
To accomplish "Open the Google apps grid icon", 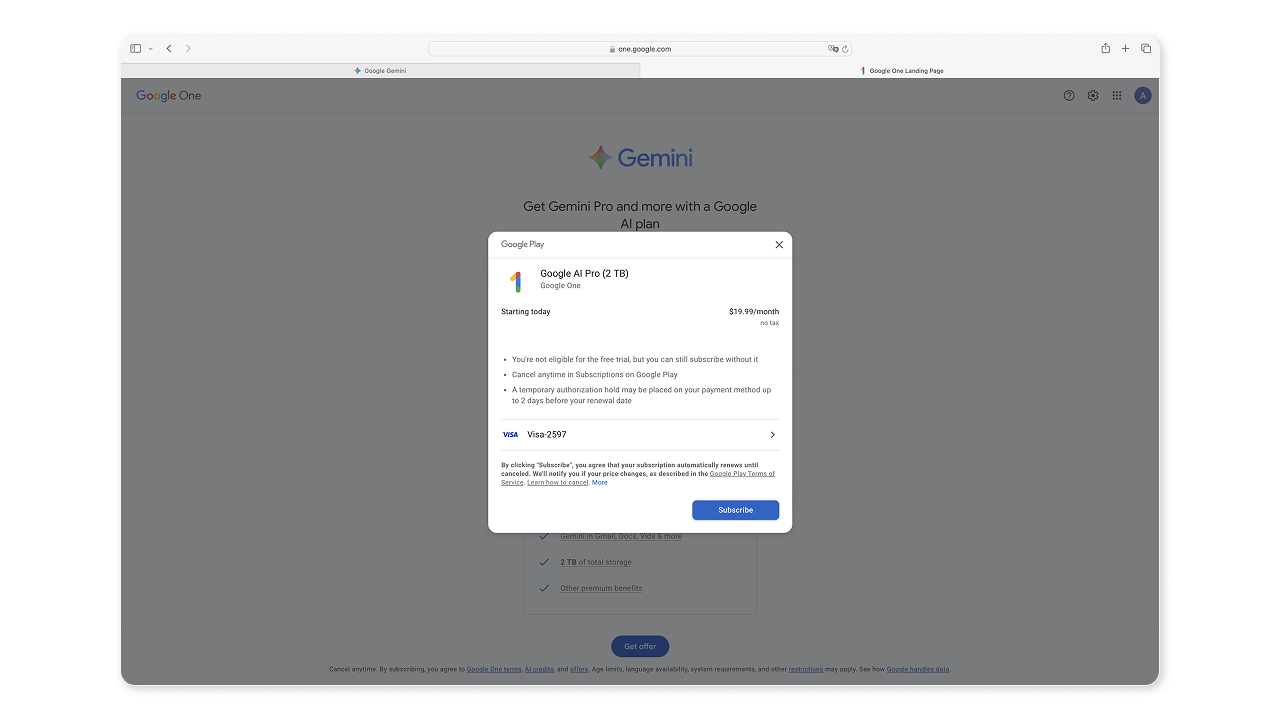I will pyautogui.click(x=1117, y=96).
